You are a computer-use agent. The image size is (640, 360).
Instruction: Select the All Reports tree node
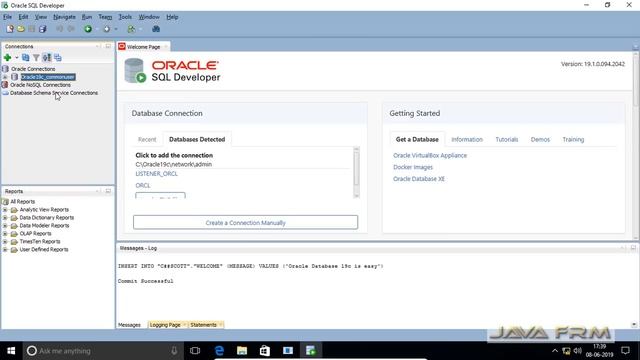(22, 202)
